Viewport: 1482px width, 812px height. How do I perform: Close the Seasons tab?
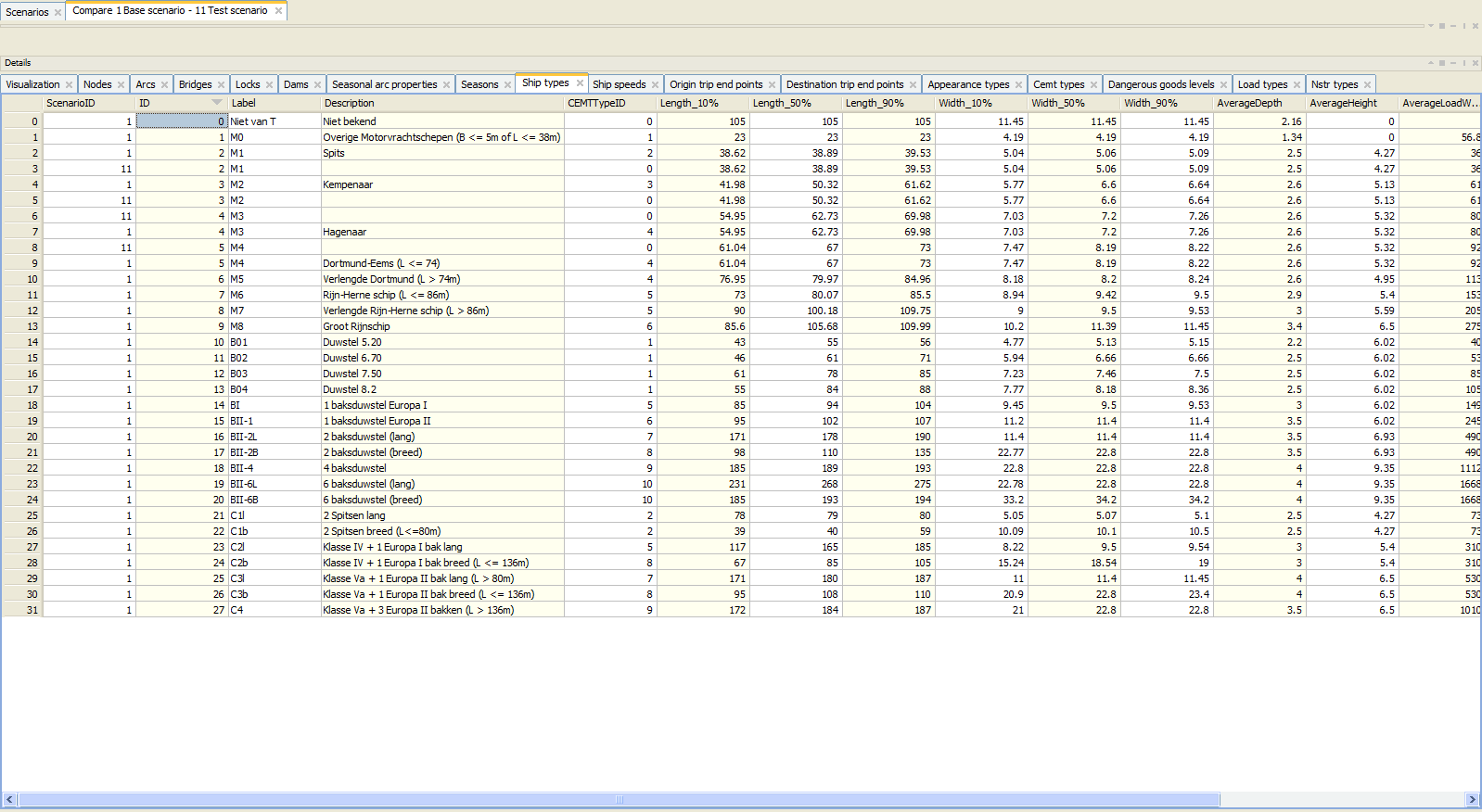(x=507, y=84)
